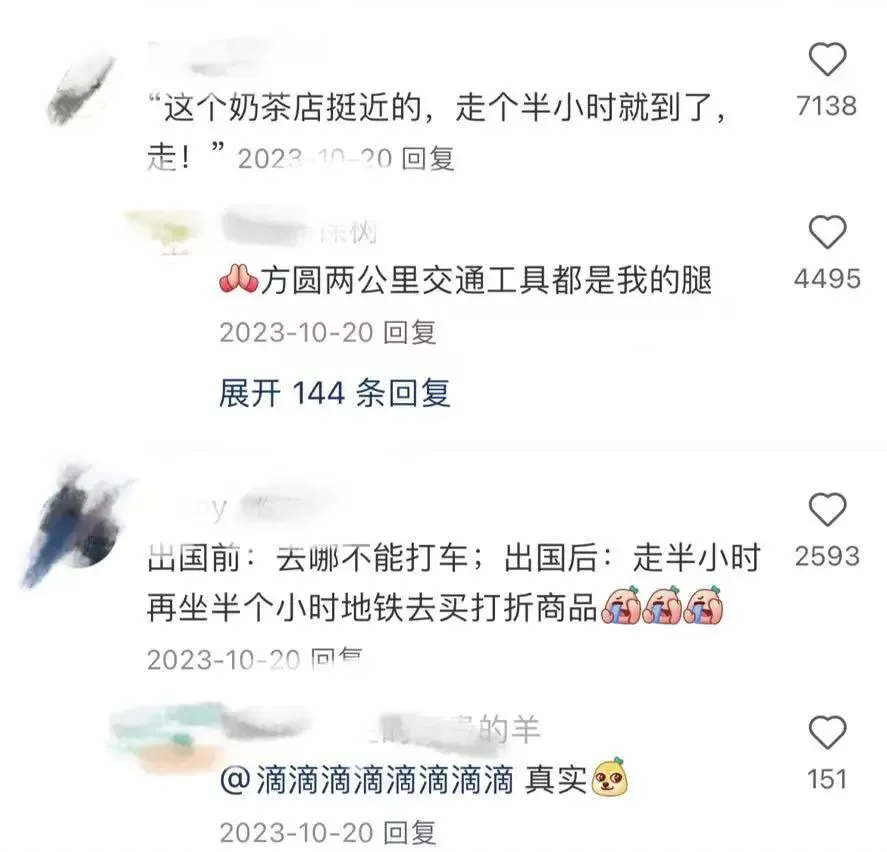Screen dimensions: 887x852
Task: Like the milk tea shop comment
Action: pos(827,59)
